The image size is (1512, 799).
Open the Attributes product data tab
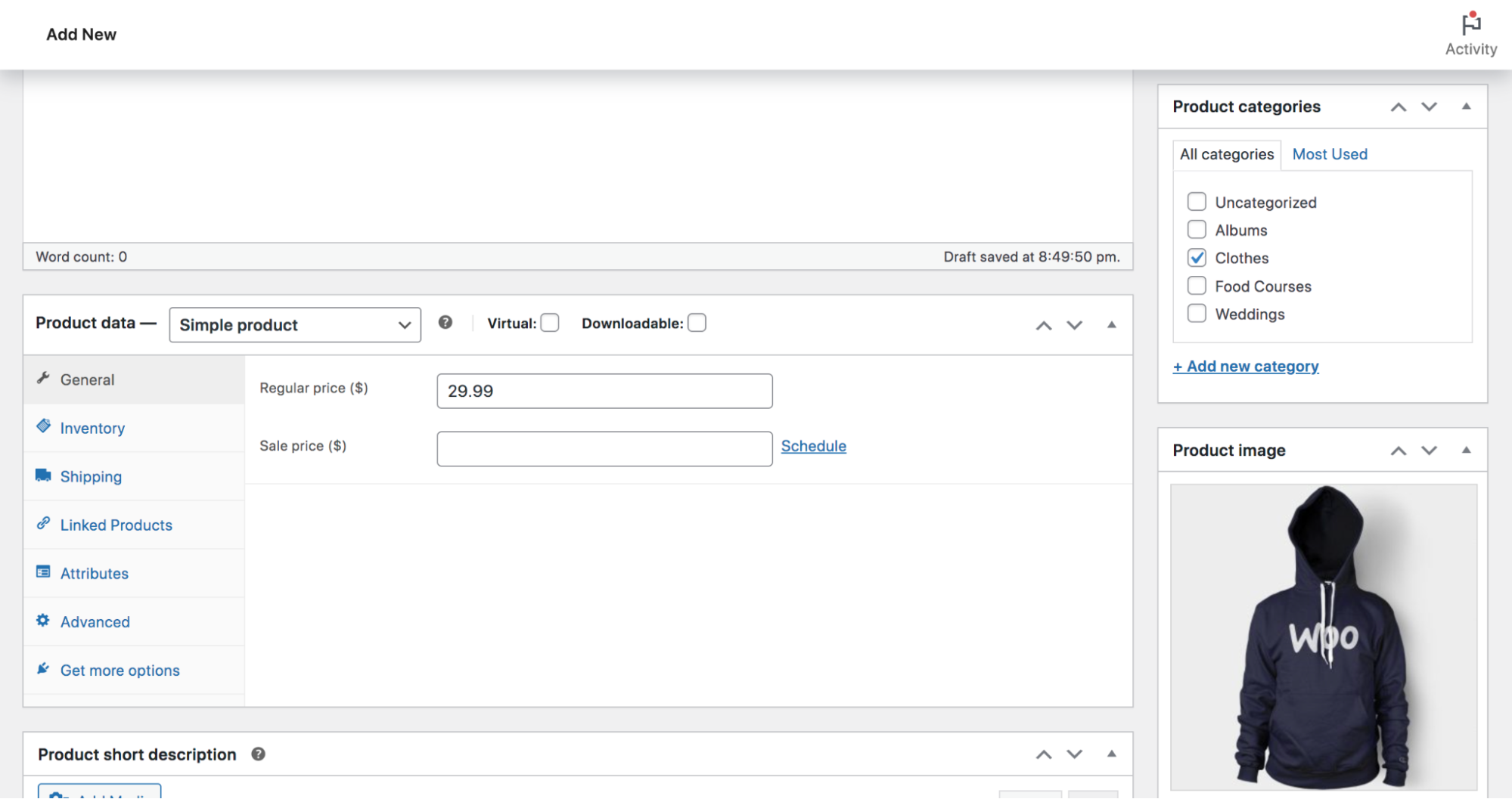(x=134, y=573)
